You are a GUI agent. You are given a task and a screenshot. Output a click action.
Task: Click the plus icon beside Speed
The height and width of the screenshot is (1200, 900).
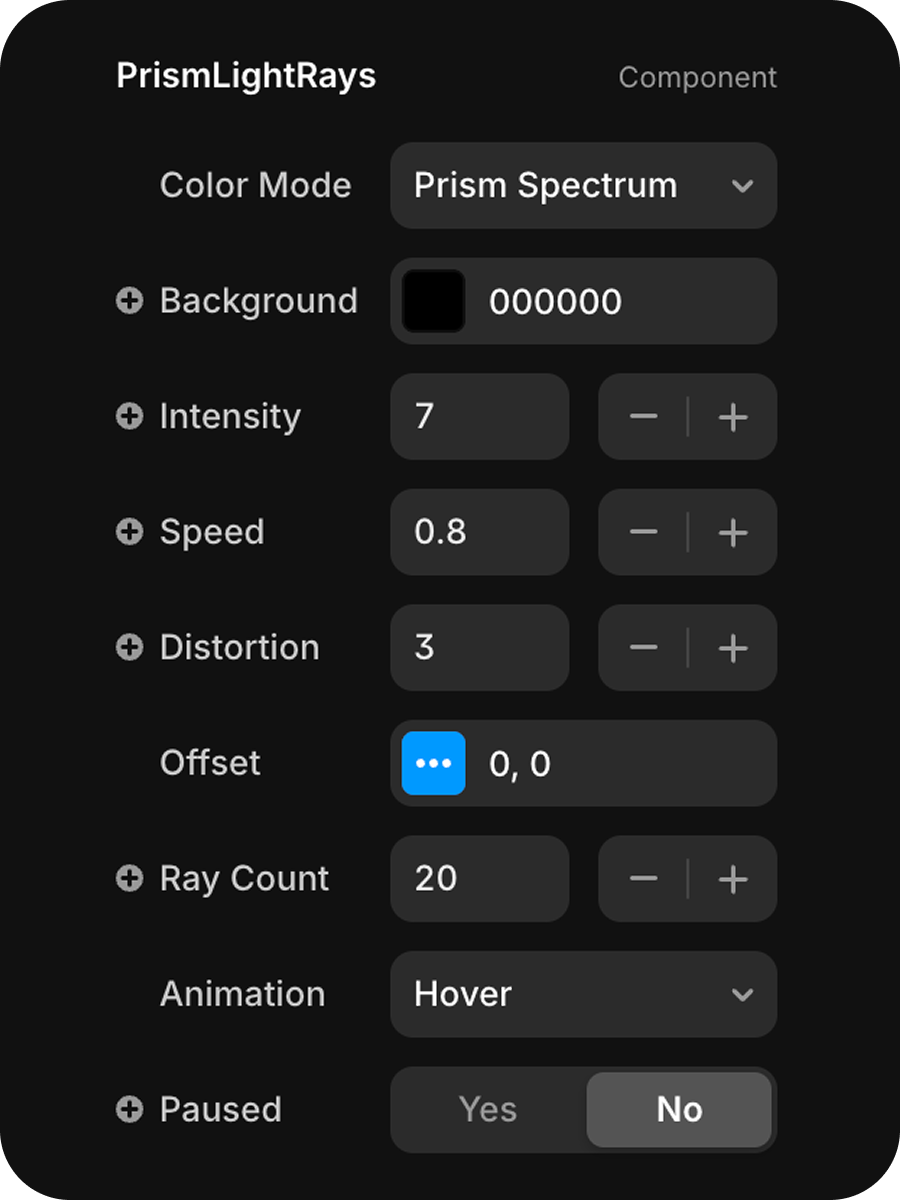[130, 532]
